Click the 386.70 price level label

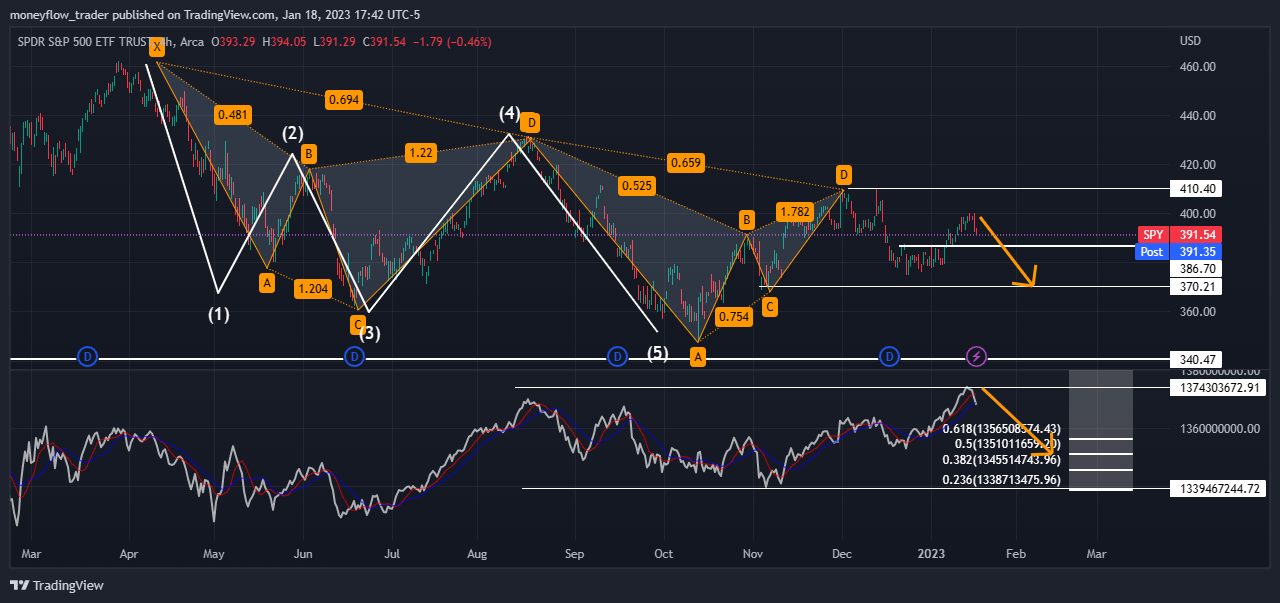point(1196,269)
